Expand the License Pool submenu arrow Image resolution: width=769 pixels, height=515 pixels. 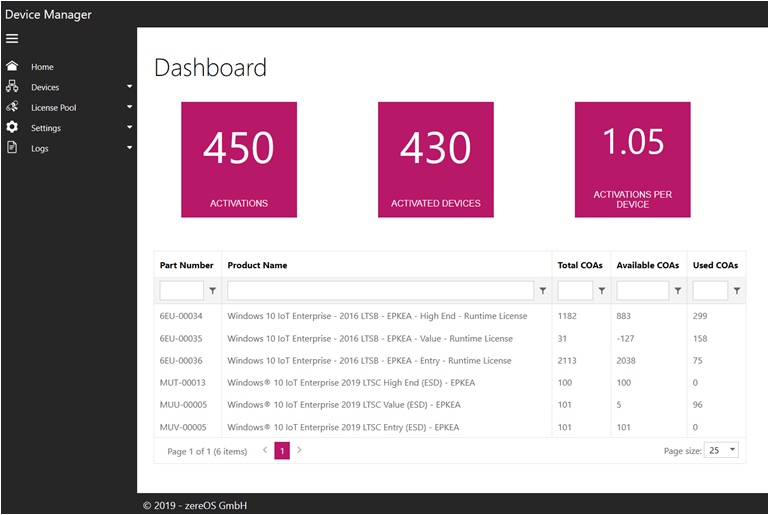pos(129,106)
